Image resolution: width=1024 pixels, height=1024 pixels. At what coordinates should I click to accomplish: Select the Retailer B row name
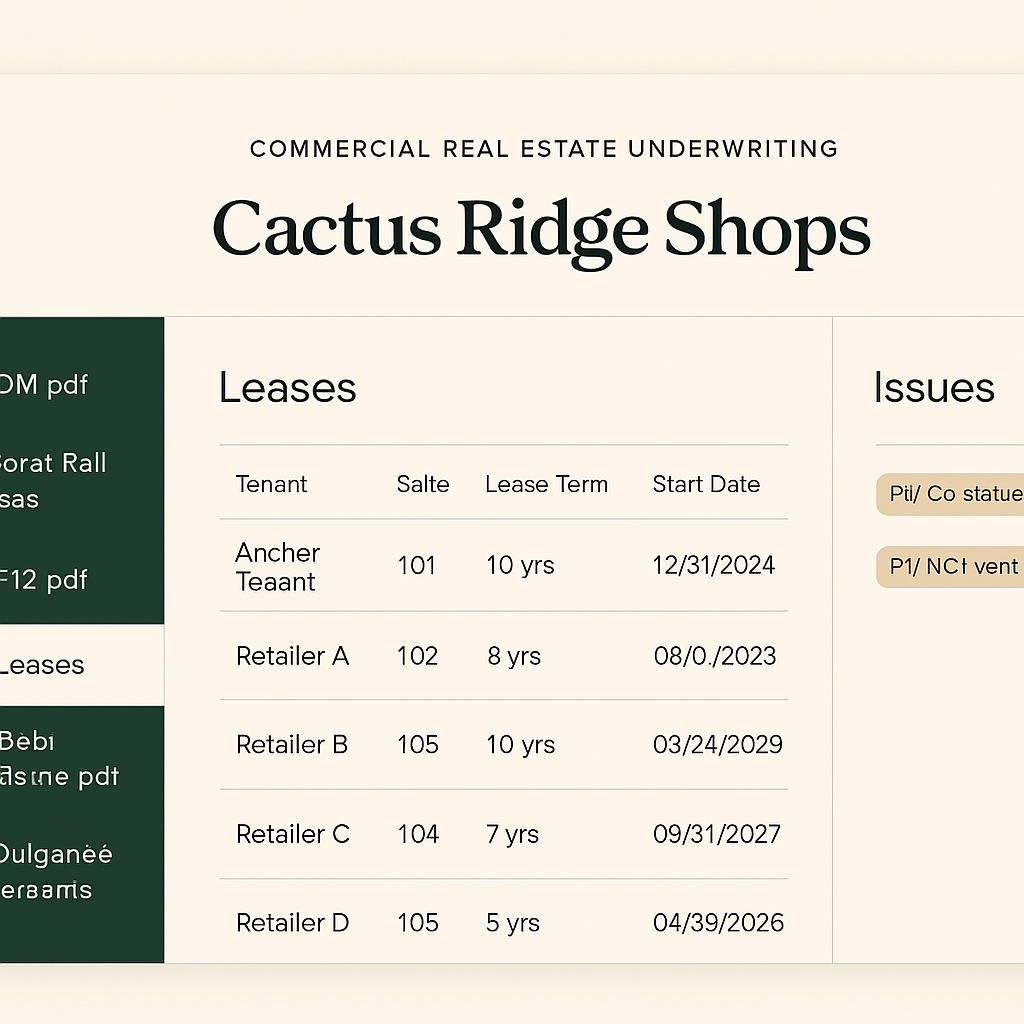tap(292, 744)
